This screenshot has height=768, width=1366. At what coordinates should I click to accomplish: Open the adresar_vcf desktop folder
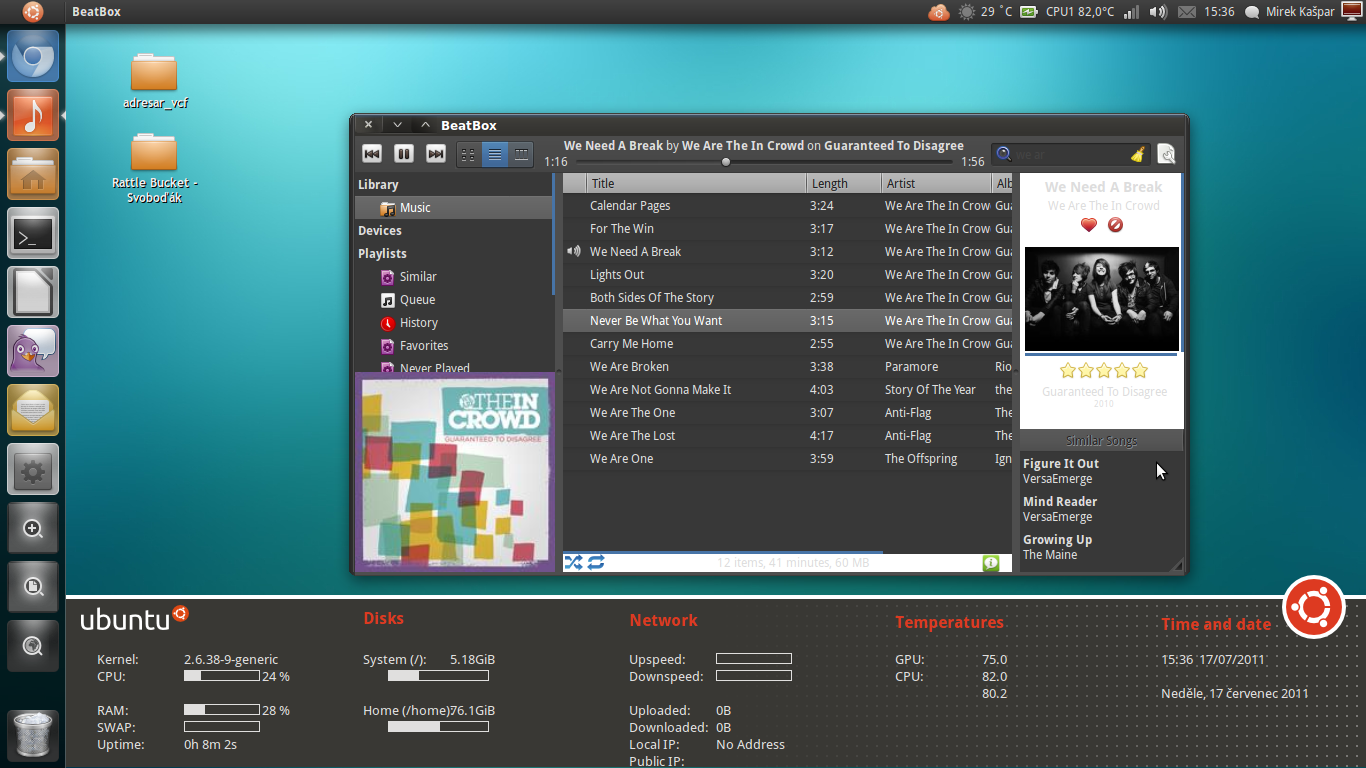pos(154,79)
